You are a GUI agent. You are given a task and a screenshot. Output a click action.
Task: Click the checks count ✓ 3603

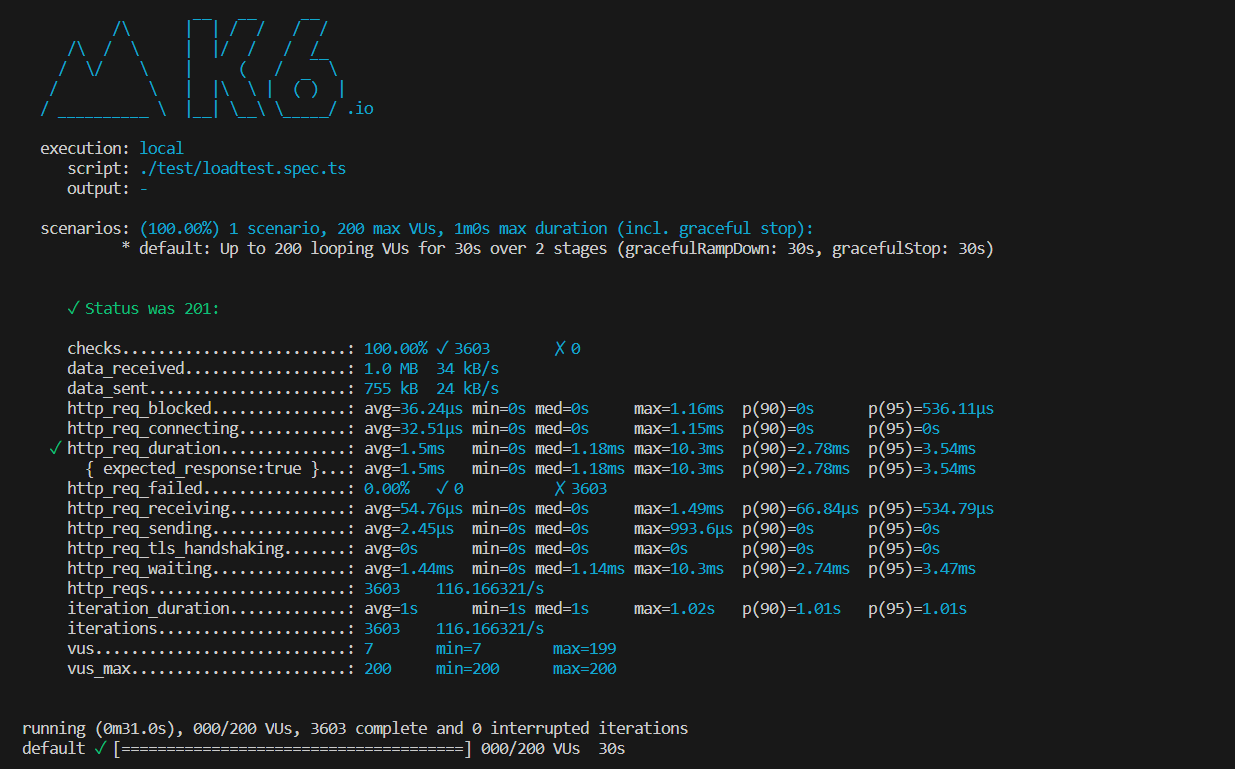point(463,348)
